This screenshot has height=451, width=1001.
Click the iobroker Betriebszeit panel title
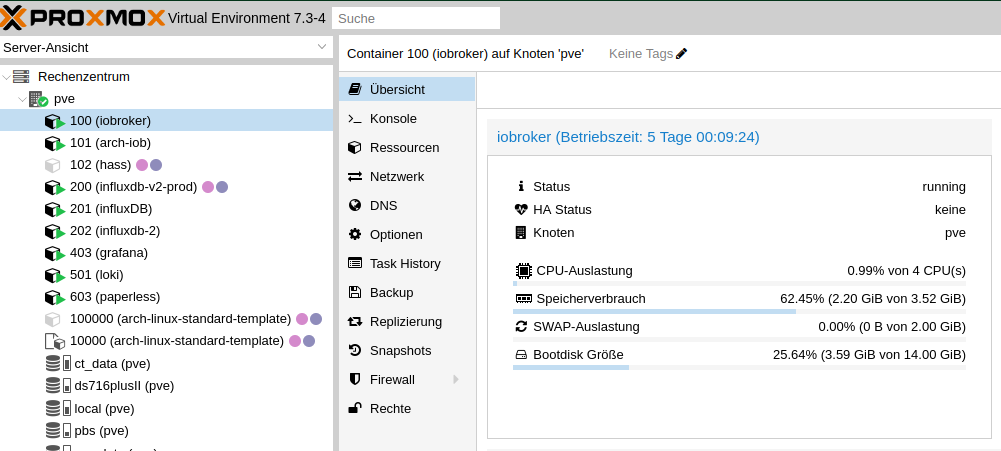pos(628,137)
